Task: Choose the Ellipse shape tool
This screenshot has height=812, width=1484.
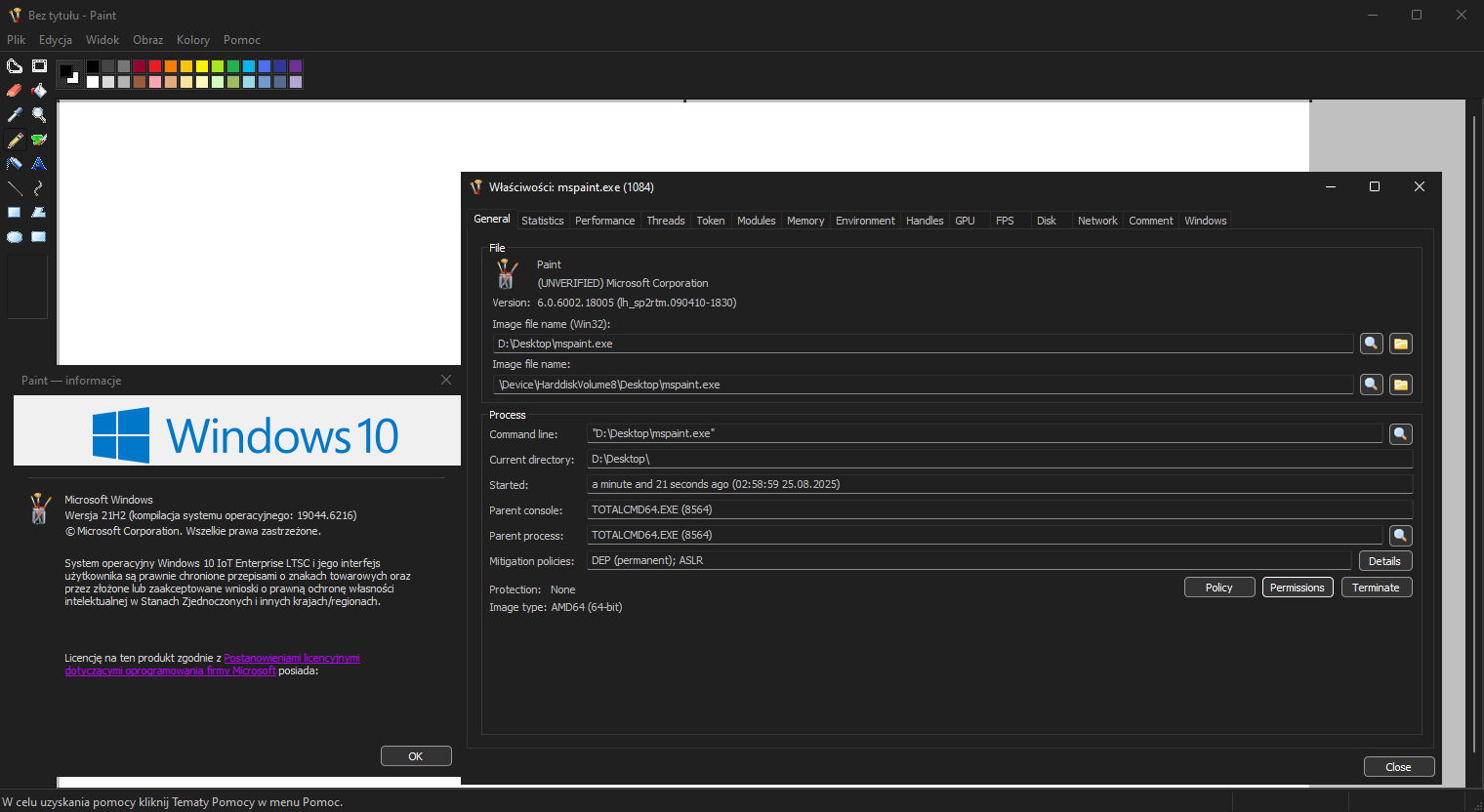Action: [x=15, y=237]
